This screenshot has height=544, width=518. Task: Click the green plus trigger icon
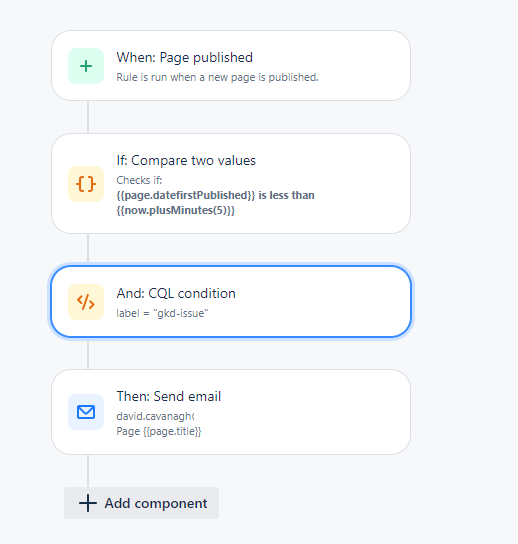pyautogui.click(x=86, y=66)
